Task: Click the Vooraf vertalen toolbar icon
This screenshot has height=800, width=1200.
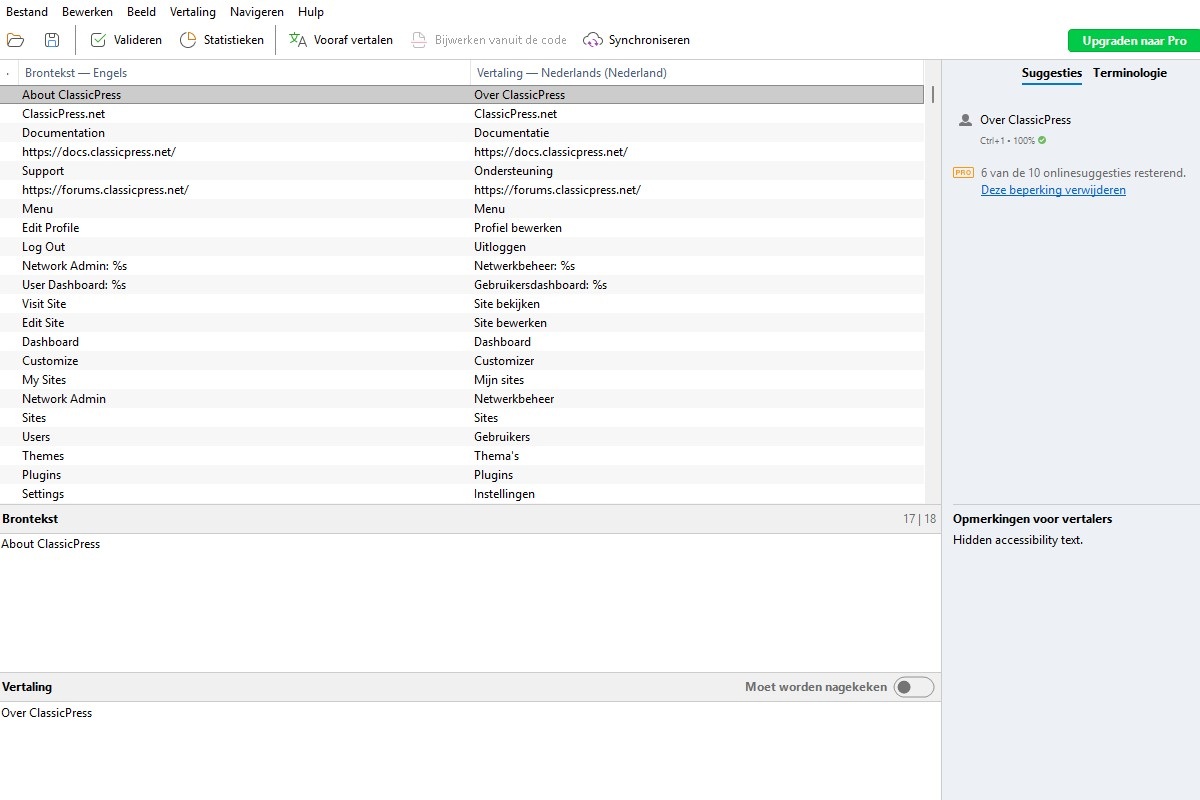Action: 298,40
